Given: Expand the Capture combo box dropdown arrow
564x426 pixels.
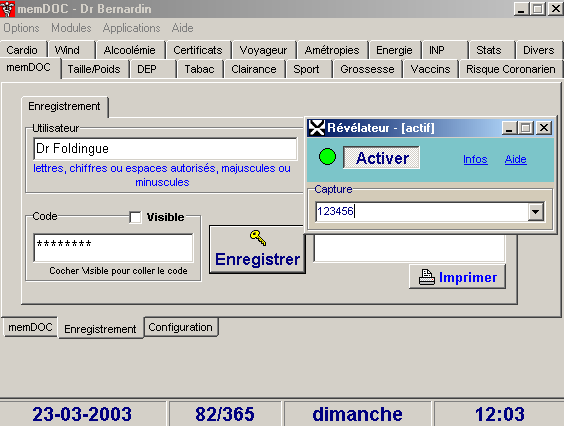Looking at the screenshot, I should click(x=536, y=212).
